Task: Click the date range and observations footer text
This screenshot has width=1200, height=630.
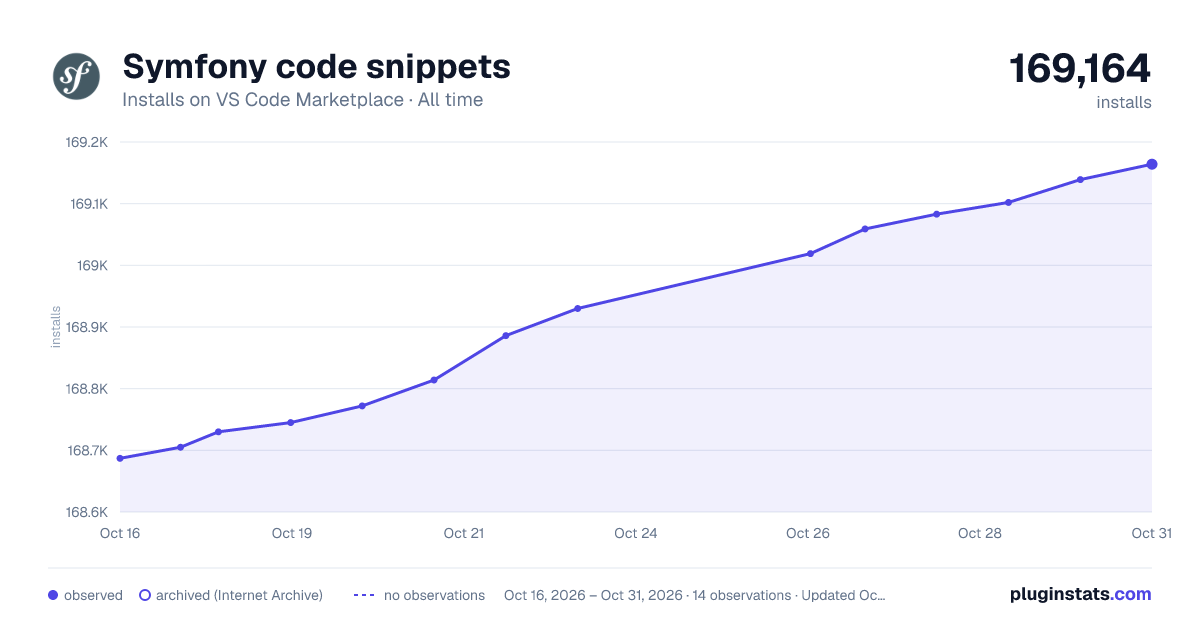Action: coord(695,595)
